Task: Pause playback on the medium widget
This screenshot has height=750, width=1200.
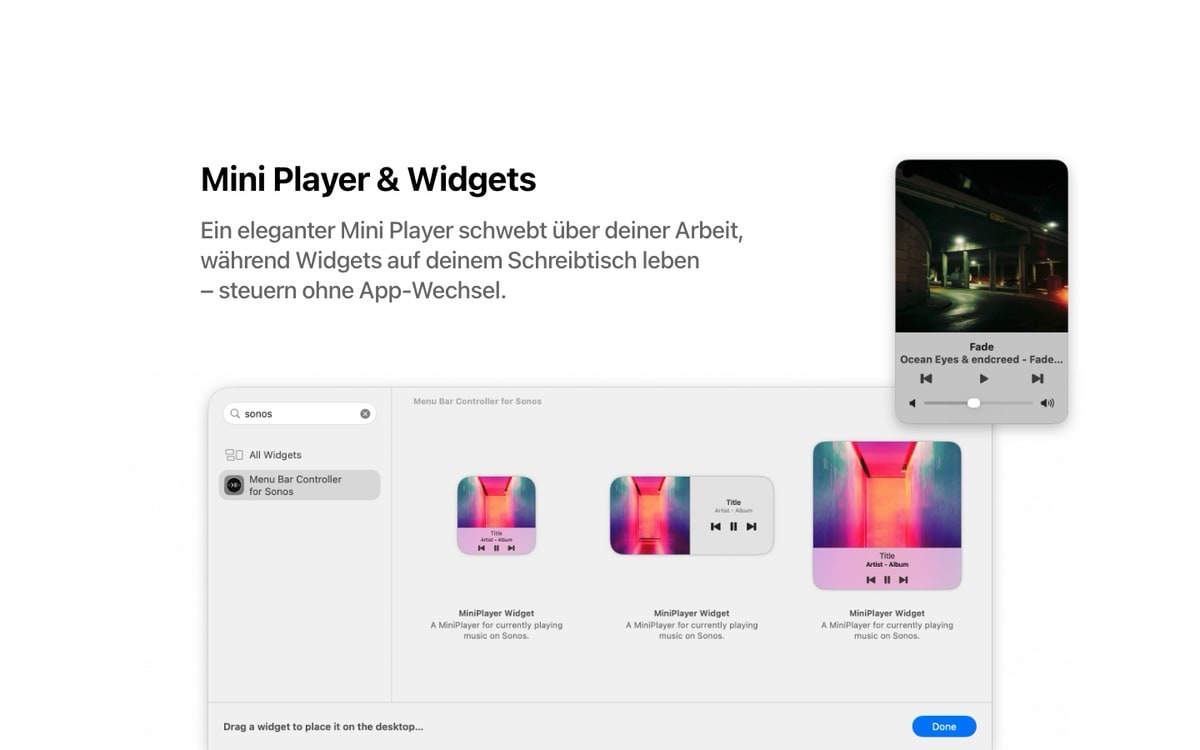Action: 733,526
